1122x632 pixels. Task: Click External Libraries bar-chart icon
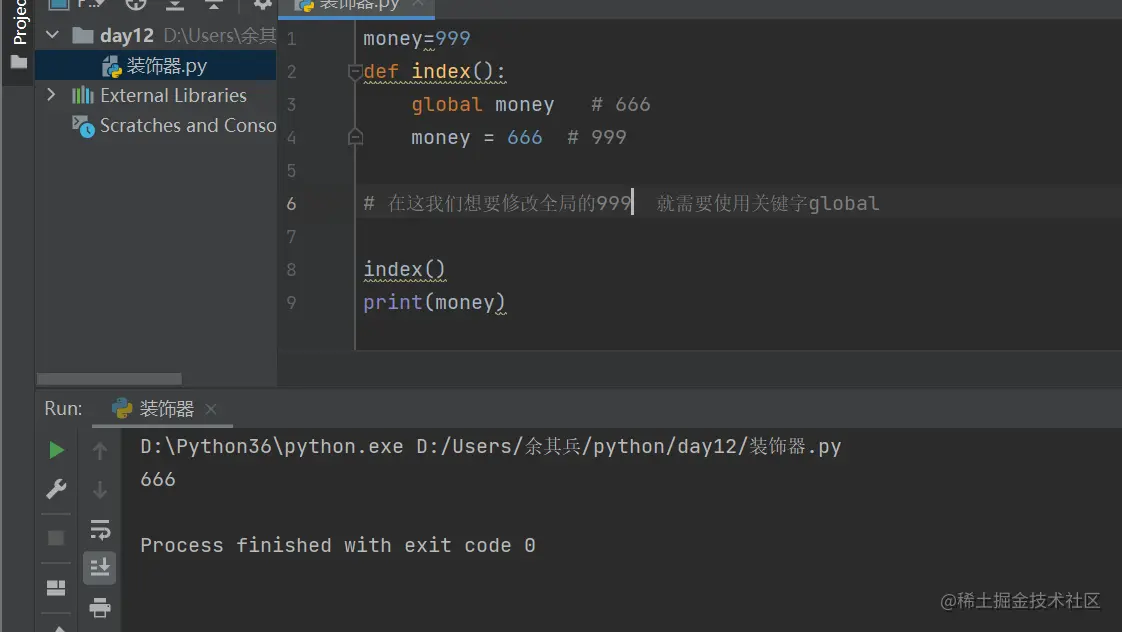[82, 95]
